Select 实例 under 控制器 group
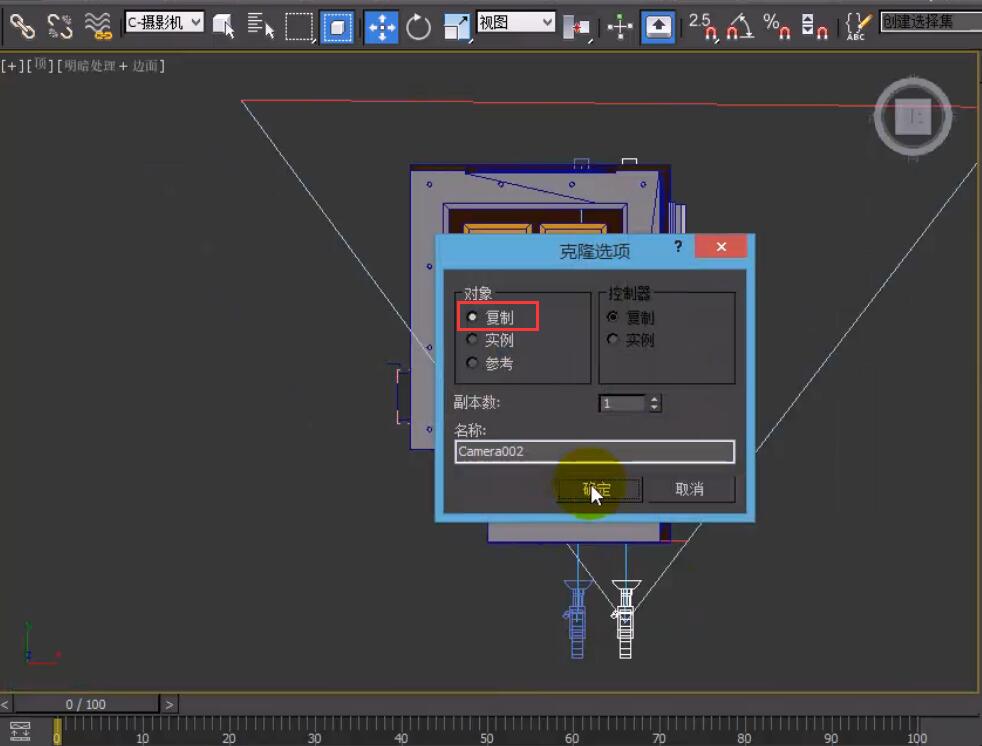This screenshot has height=746, width=982. (631, 340)
